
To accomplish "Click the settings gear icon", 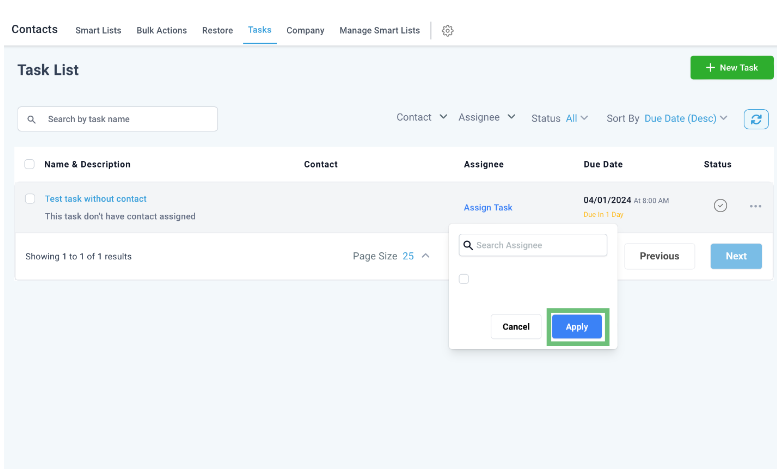I will point(447,31).
